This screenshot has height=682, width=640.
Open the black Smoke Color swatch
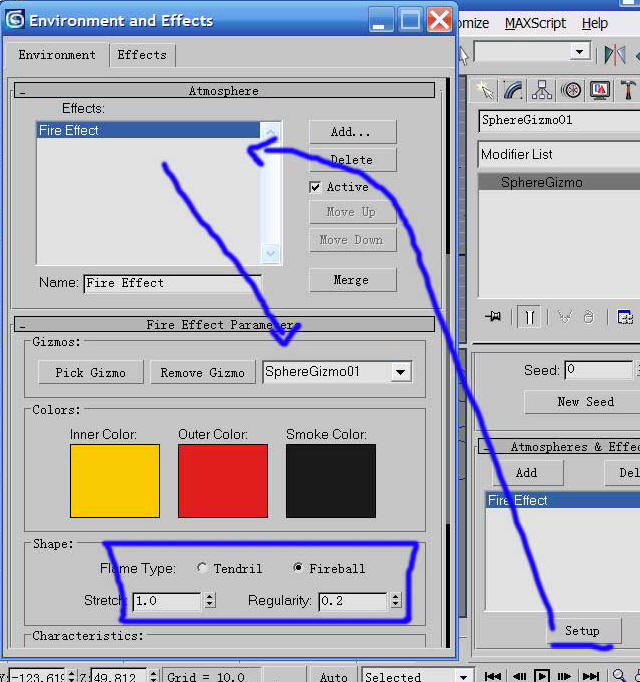[331, 481]
